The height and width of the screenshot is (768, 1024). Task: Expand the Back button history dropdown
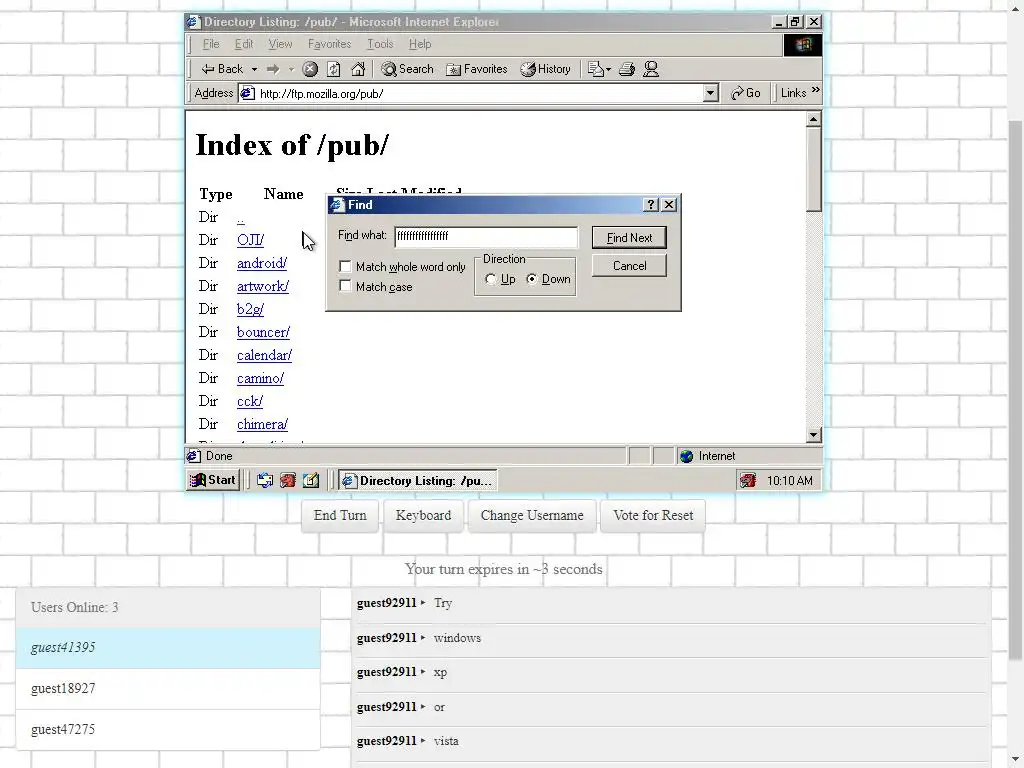point(254,69)
